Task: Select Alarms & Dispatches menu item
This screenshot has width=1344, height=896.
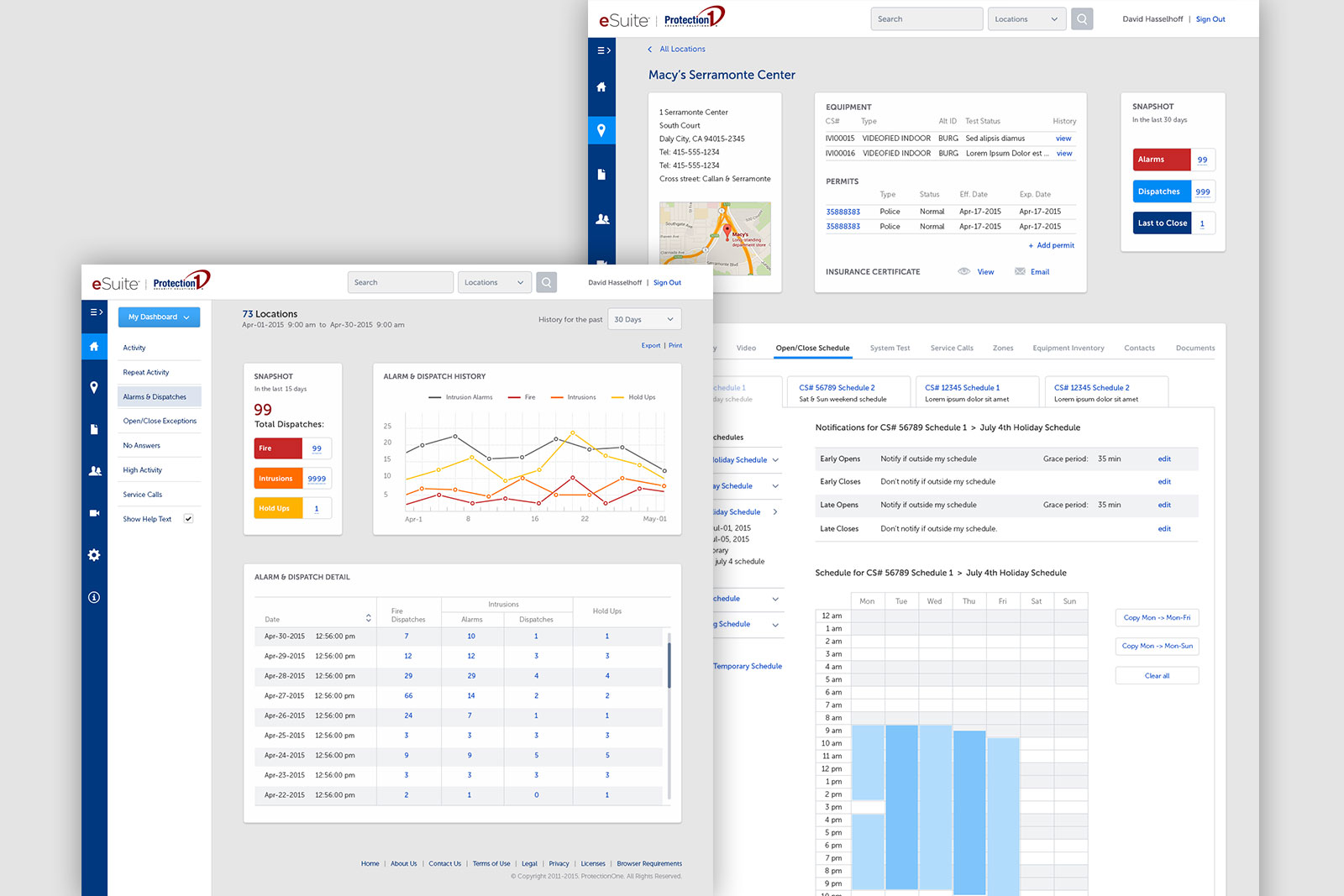Action: (155, 396)
